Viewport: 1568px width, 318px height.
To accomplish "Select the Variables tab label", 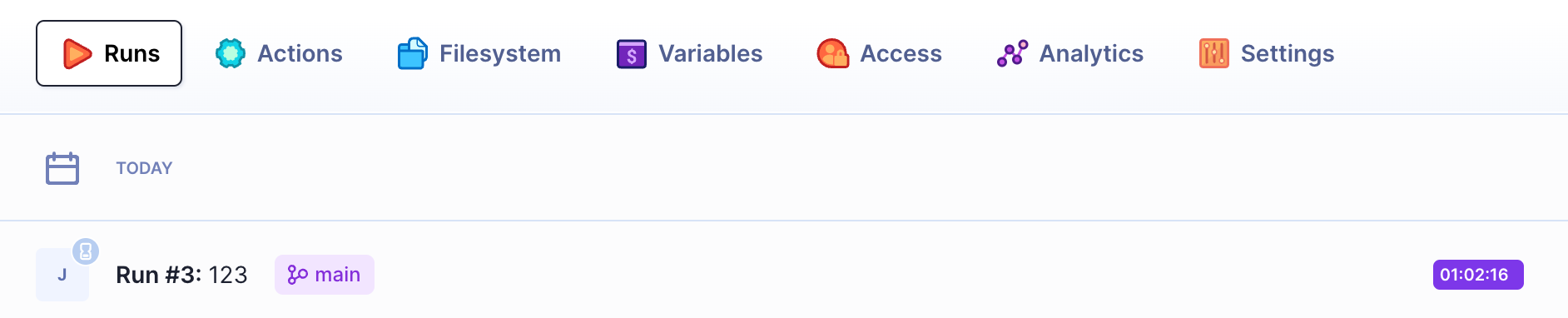I will point(711,53).
